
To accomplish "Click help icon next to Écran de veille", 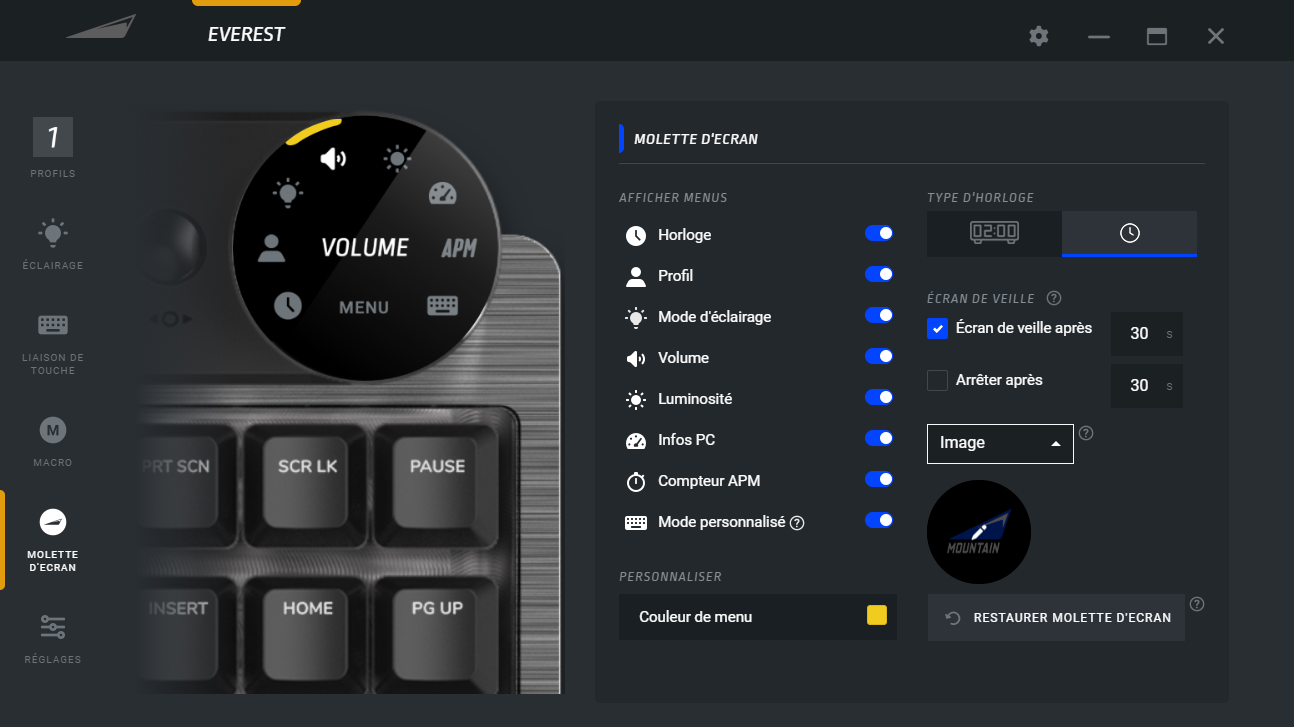I will 1053,298.
